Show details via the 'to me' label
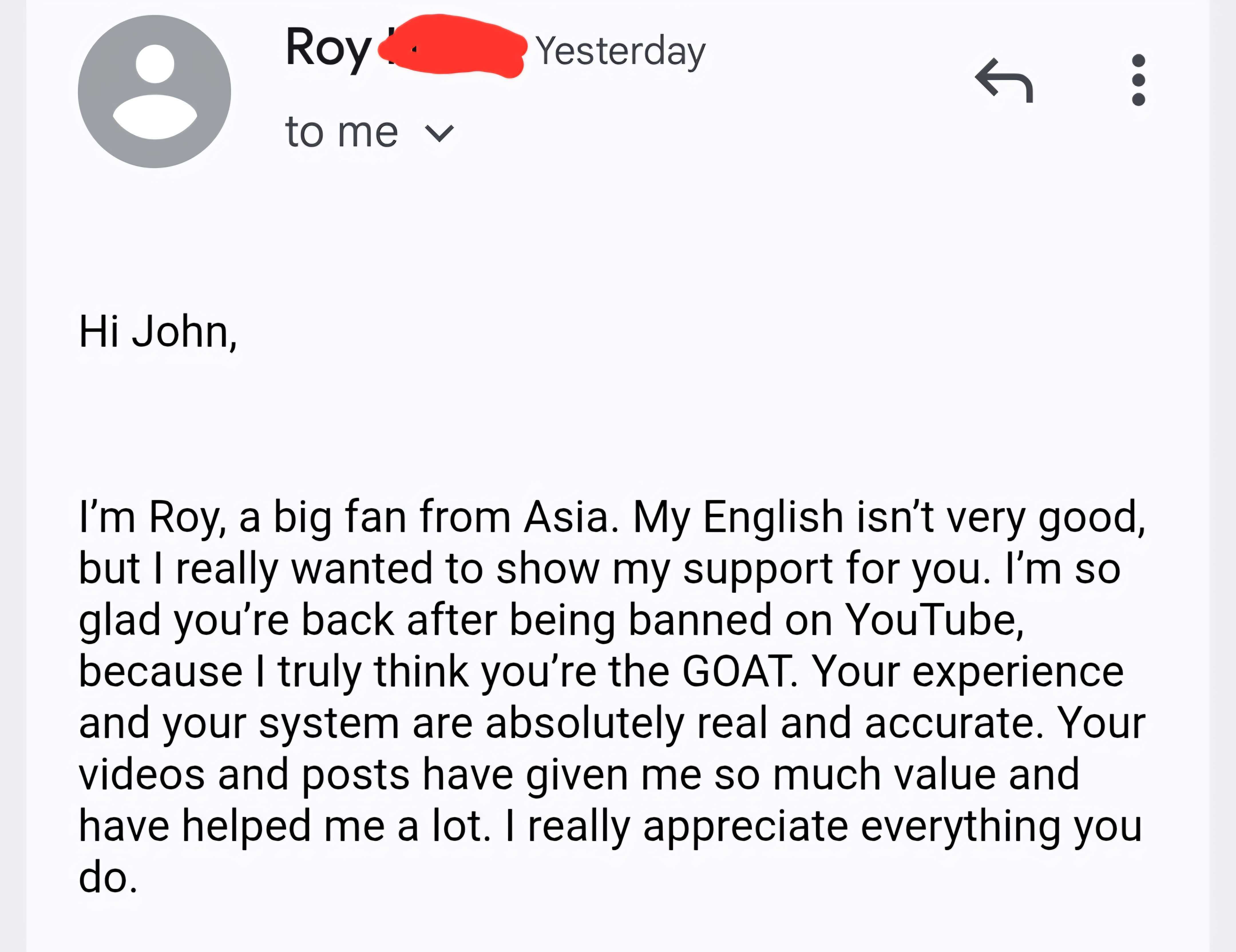The width and height of the screenshot is (1236, 952). pos(342,132)
